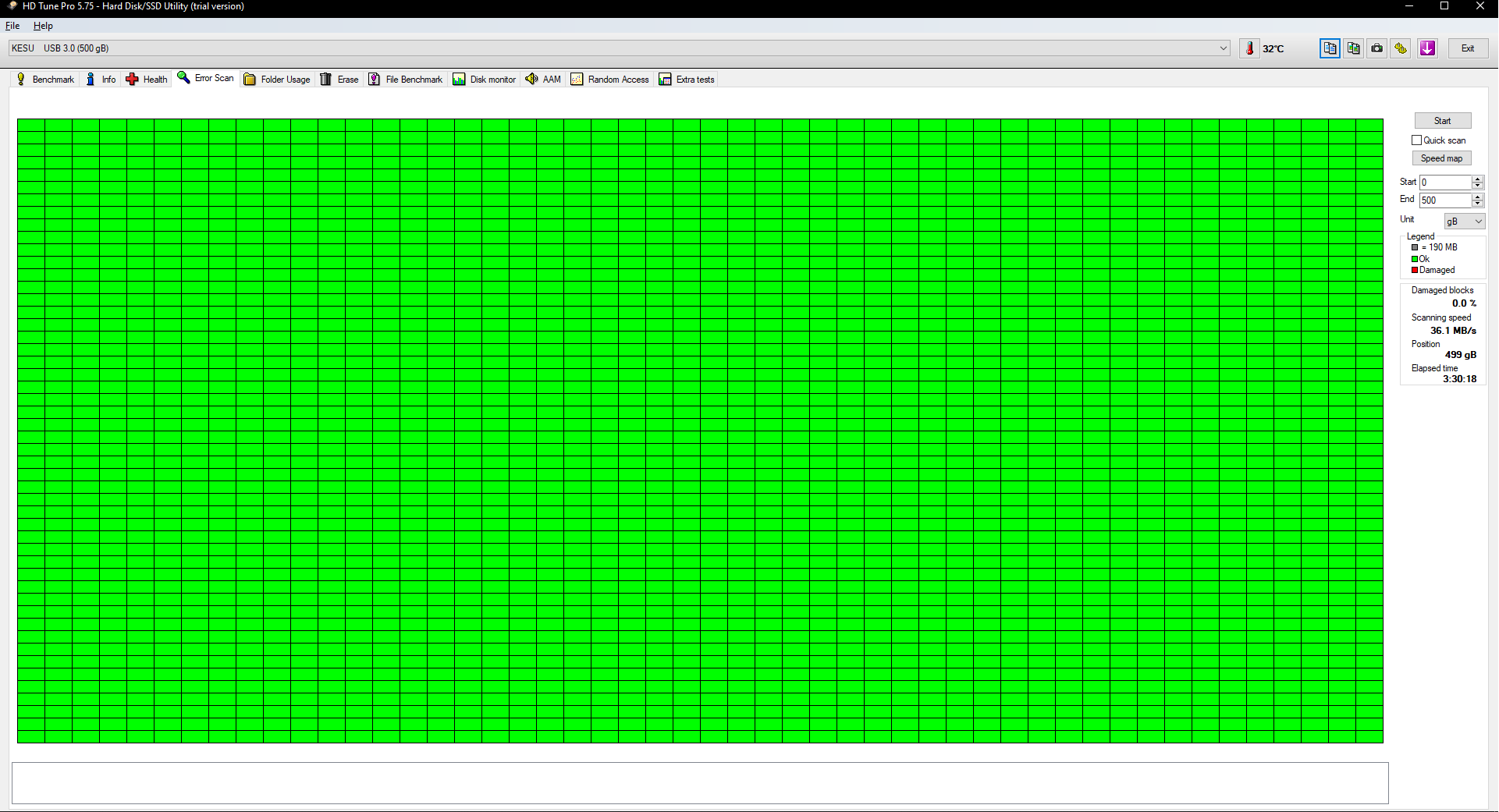Click the red Damaged legend swatch
The height and width of the screenshot is (812, 1499).
pyautogui.click(x=1415, y=270)
